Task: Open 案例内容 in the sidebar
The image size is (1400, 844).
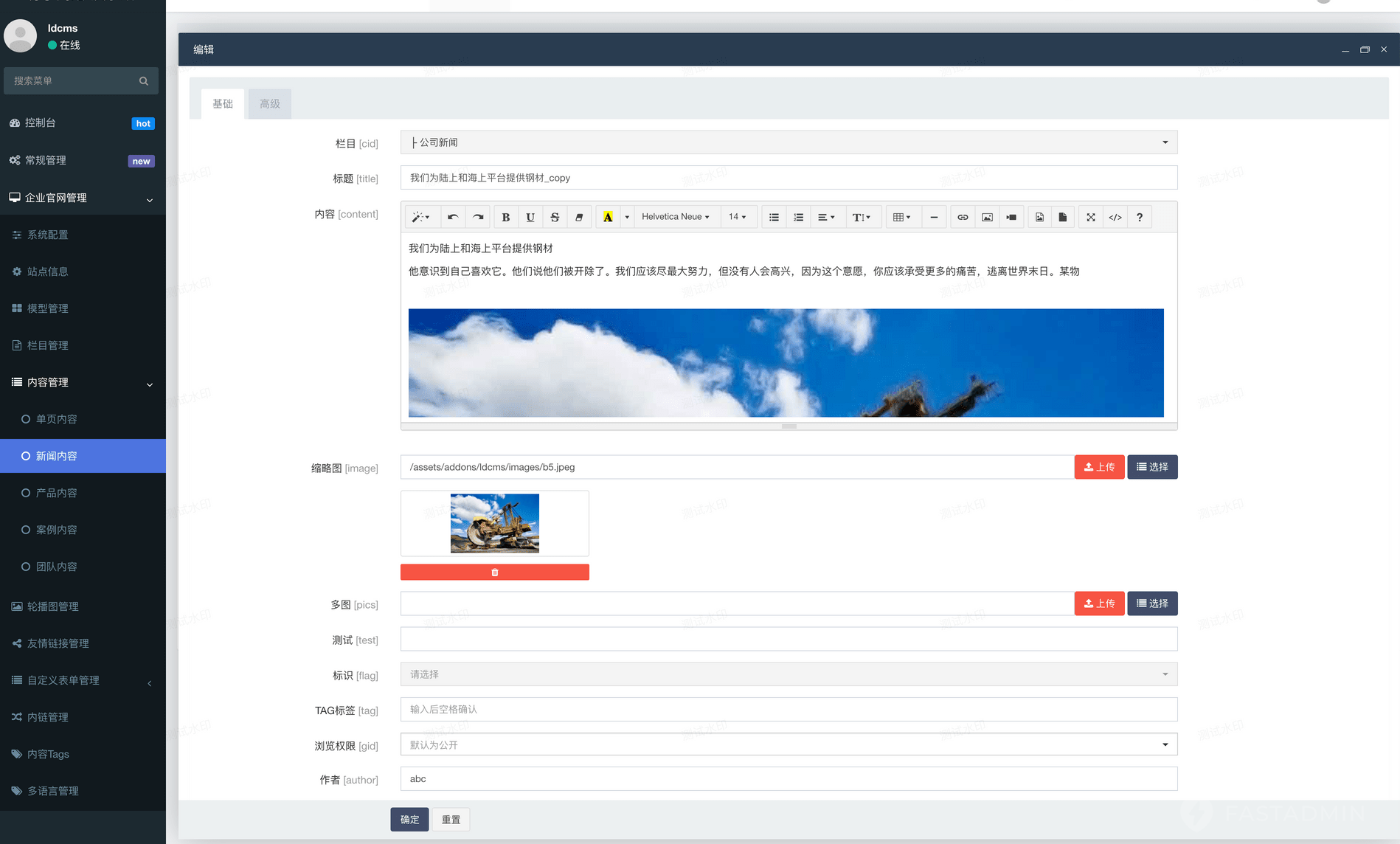Action: tap(83, 530)
